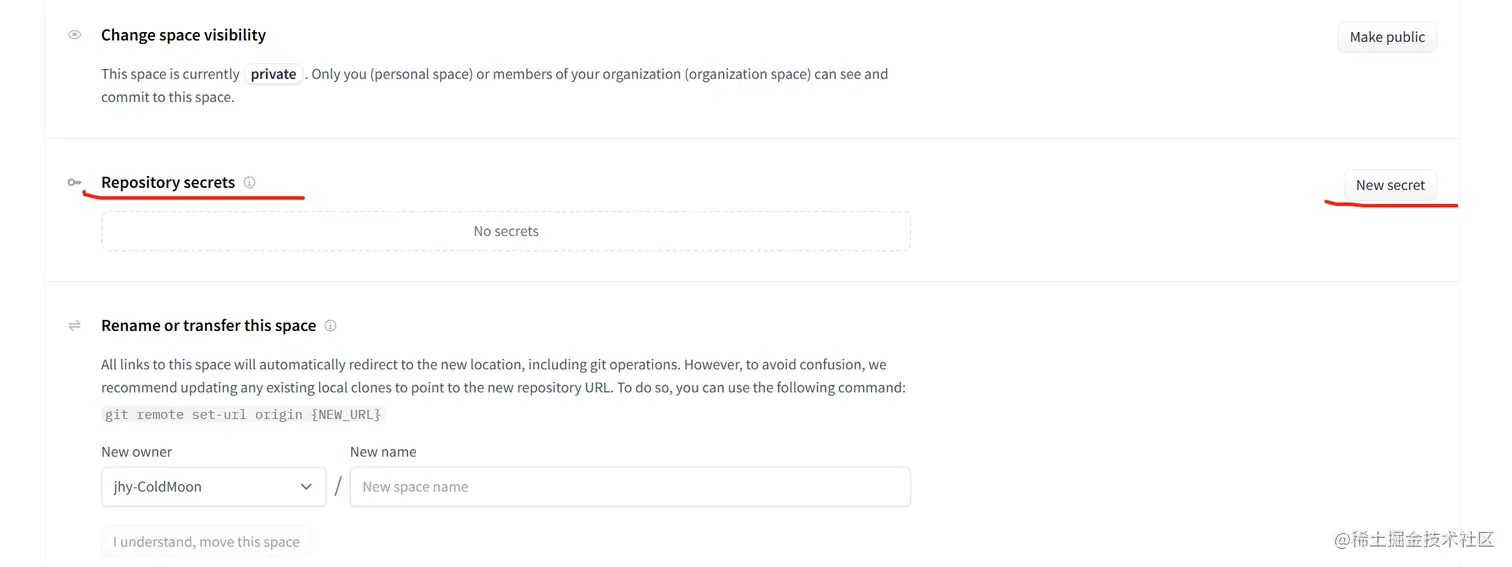Open the info icon next to Repository secrets
1512x567 pixels.
point(249,182)
